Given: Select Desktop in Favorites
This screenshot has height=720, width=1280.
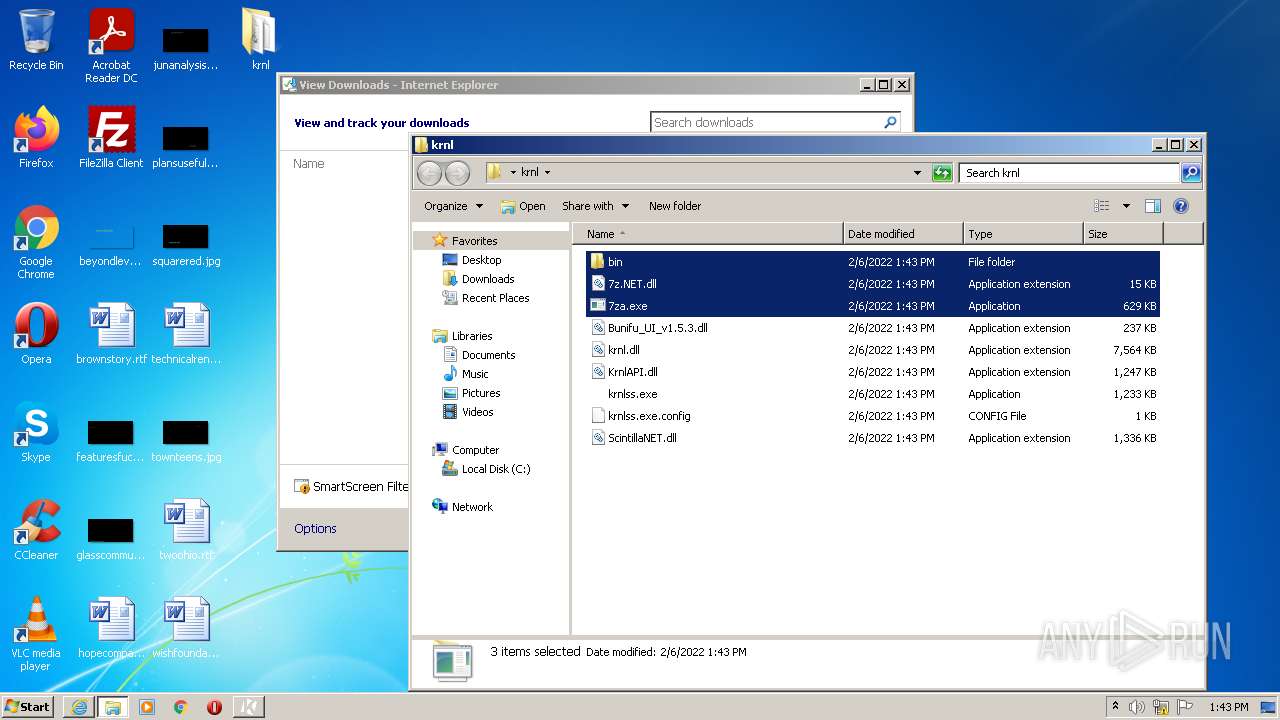Looking at the screenshot, I should pos(481,260).
